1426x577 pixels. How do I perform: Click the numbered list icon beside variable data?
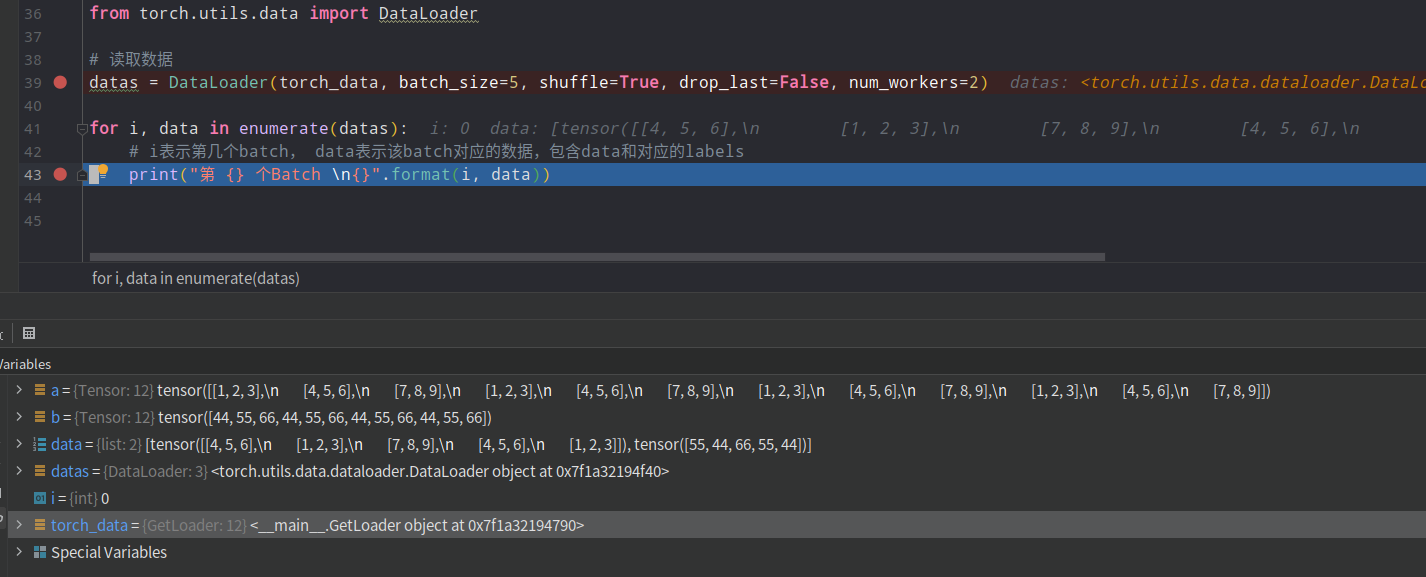39,444
